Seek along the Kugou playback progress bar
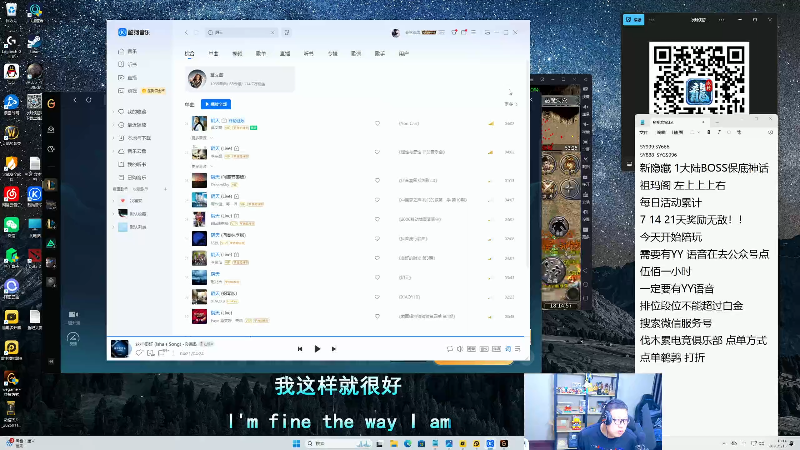Screen dimensions: 800x450 pos(316,337)
